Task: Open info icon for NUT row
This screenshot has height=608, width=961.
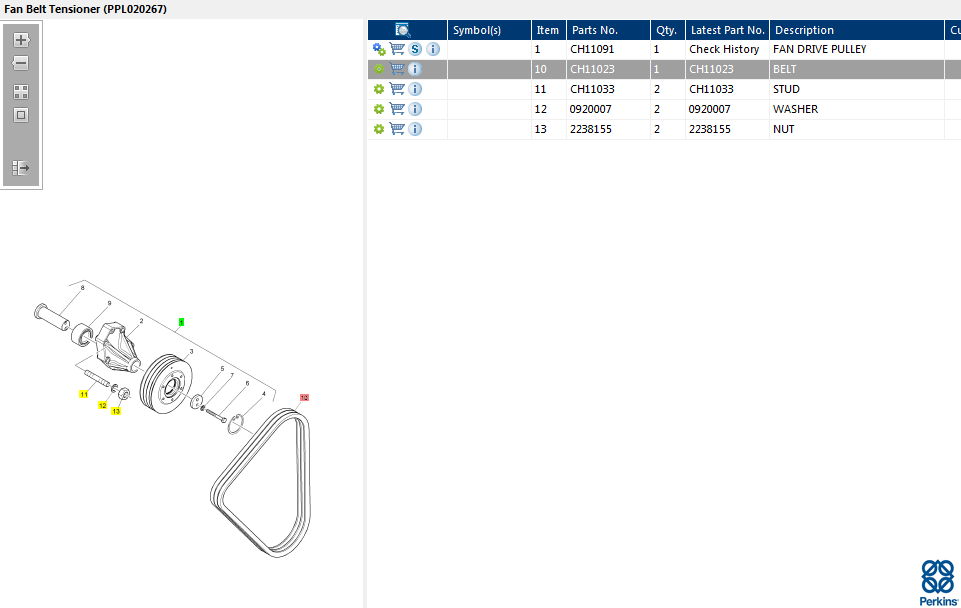Action: click(415, 129)
